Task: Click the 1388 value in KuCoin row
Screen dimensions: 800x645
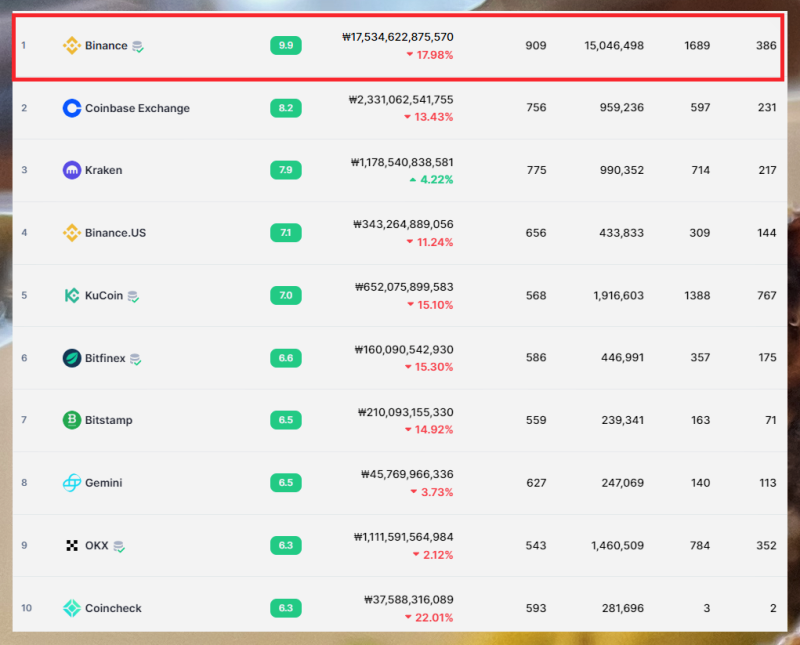Action: click(x=697, y=296)
